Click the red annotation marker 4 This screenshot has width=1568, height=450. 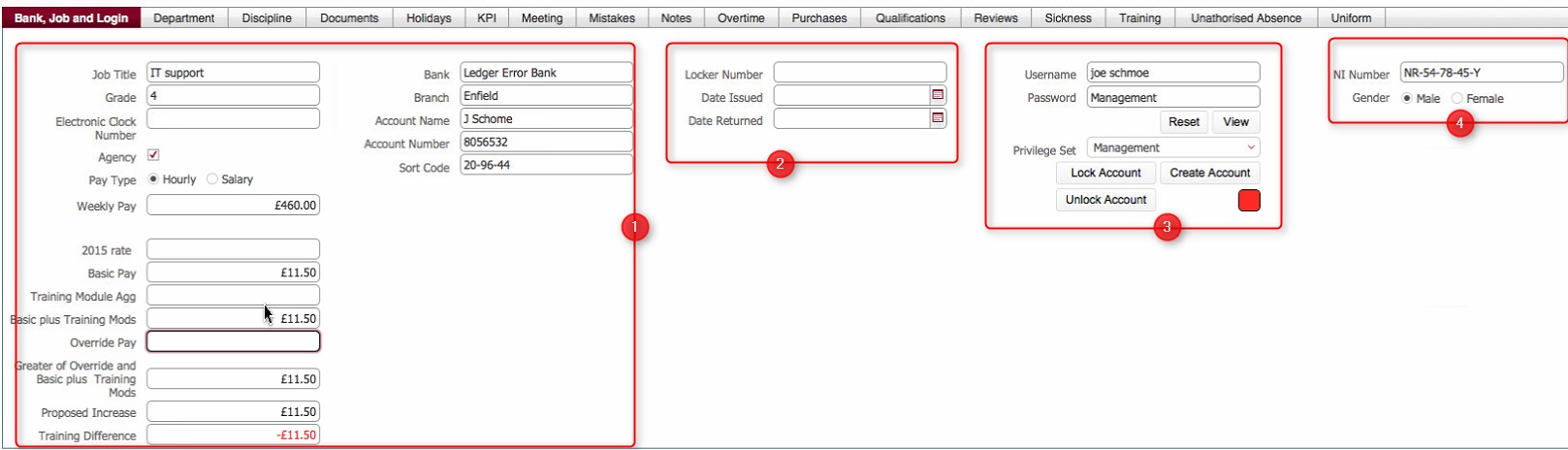[1459, 123]
